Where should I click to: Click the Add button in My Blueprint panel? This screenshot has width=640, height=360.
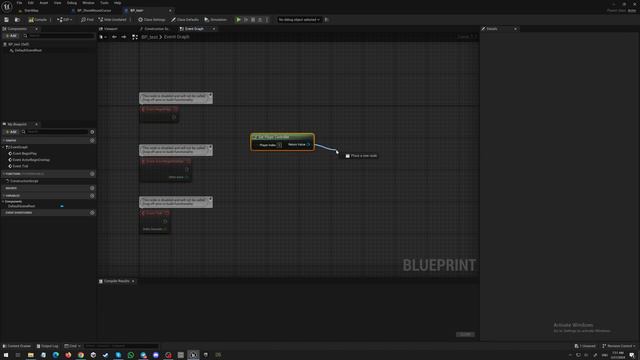pyautogui.click(x=11, y=132)
